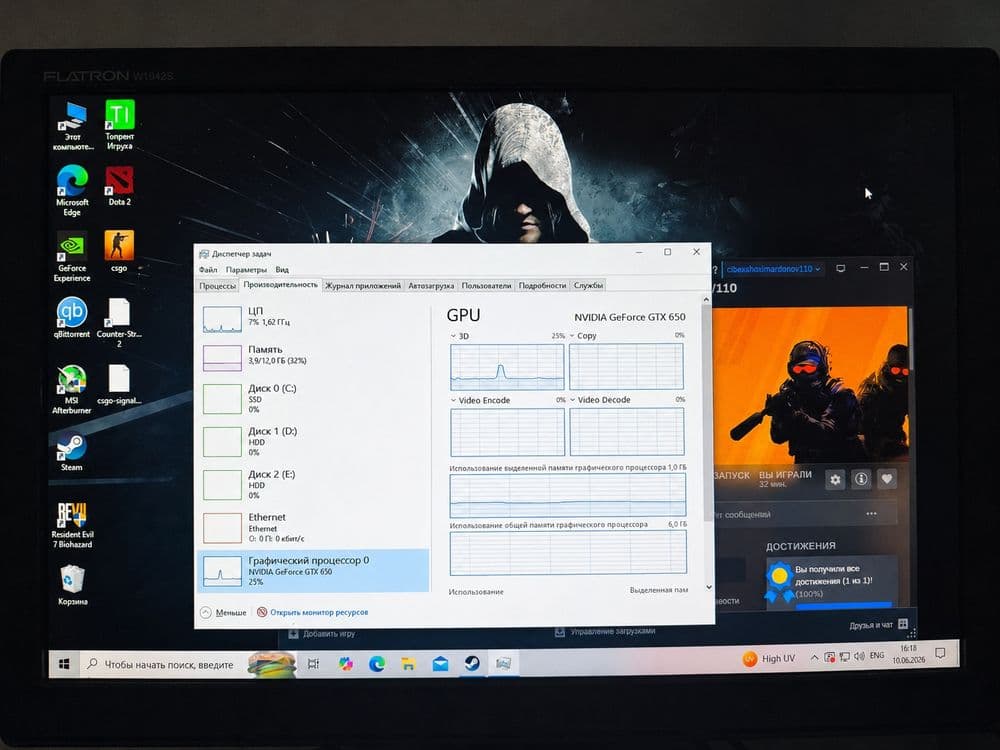The width and height of the screenshot is (1000, 750).
Task: Select Диск 1 (D:) entry
Action: point(313,441)
